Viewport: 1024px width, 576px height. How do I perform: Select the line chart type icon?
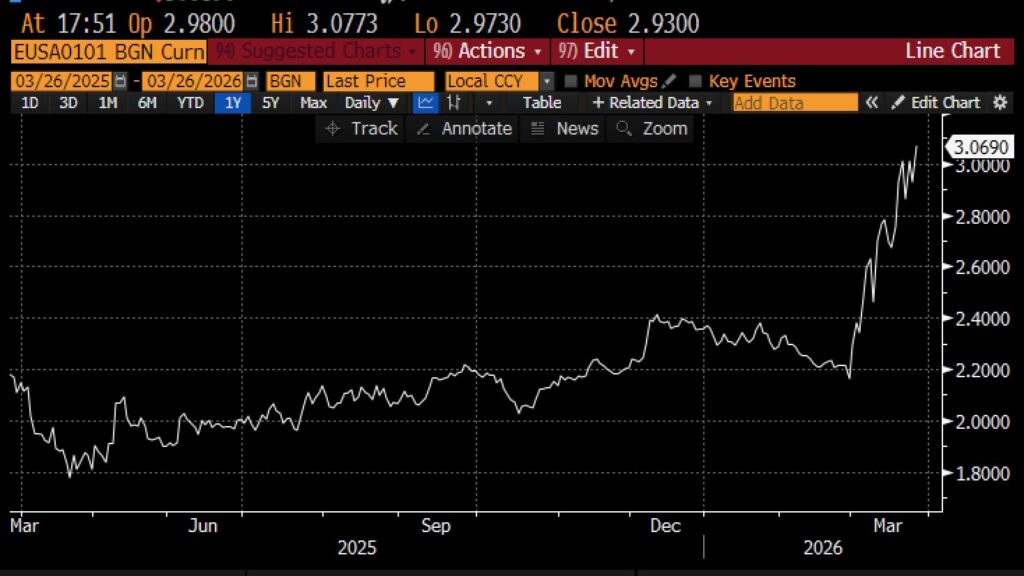pyautogui.click(x=426, y=103)
